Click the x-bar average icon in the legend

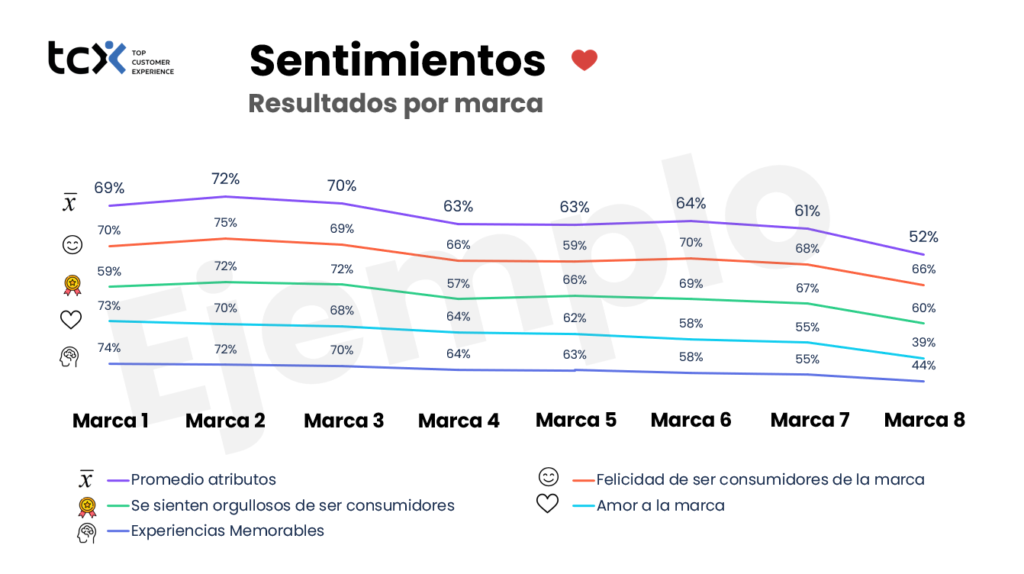87,479
